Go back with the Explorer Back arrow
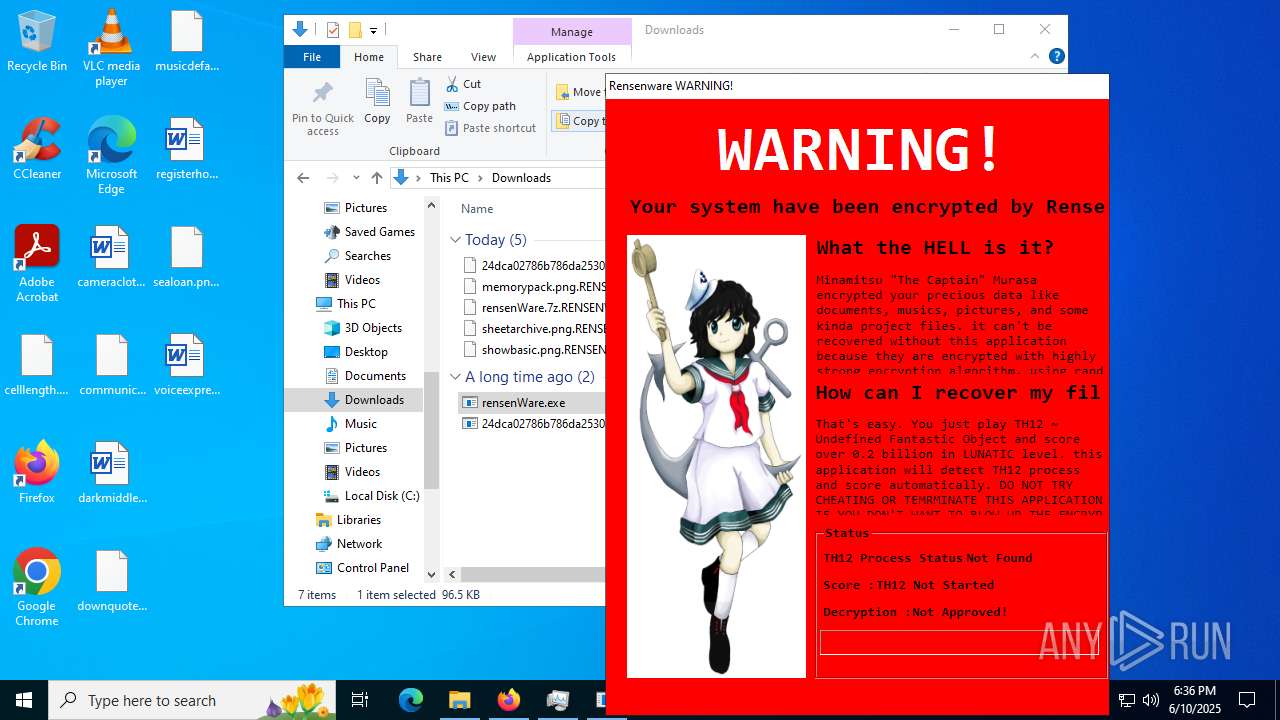Viewport: 1280px width, 720px height. 303,178
